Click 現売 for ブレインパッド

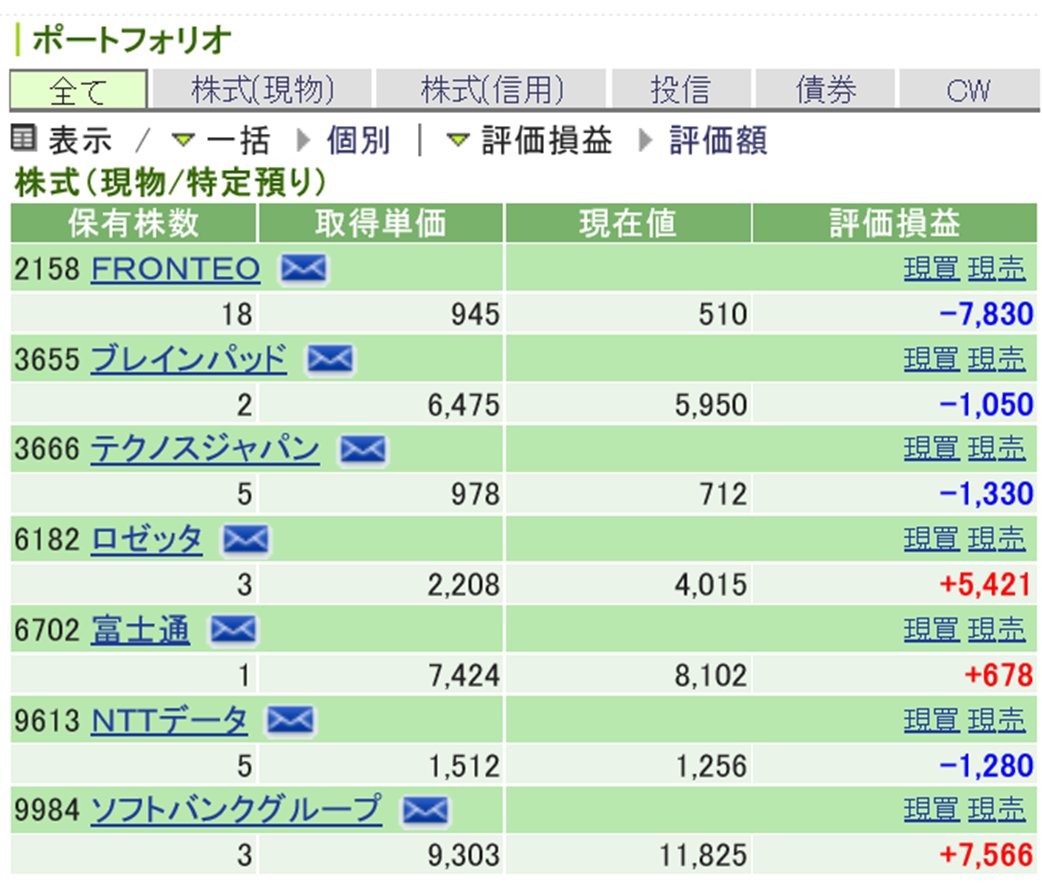coord(997,359)
